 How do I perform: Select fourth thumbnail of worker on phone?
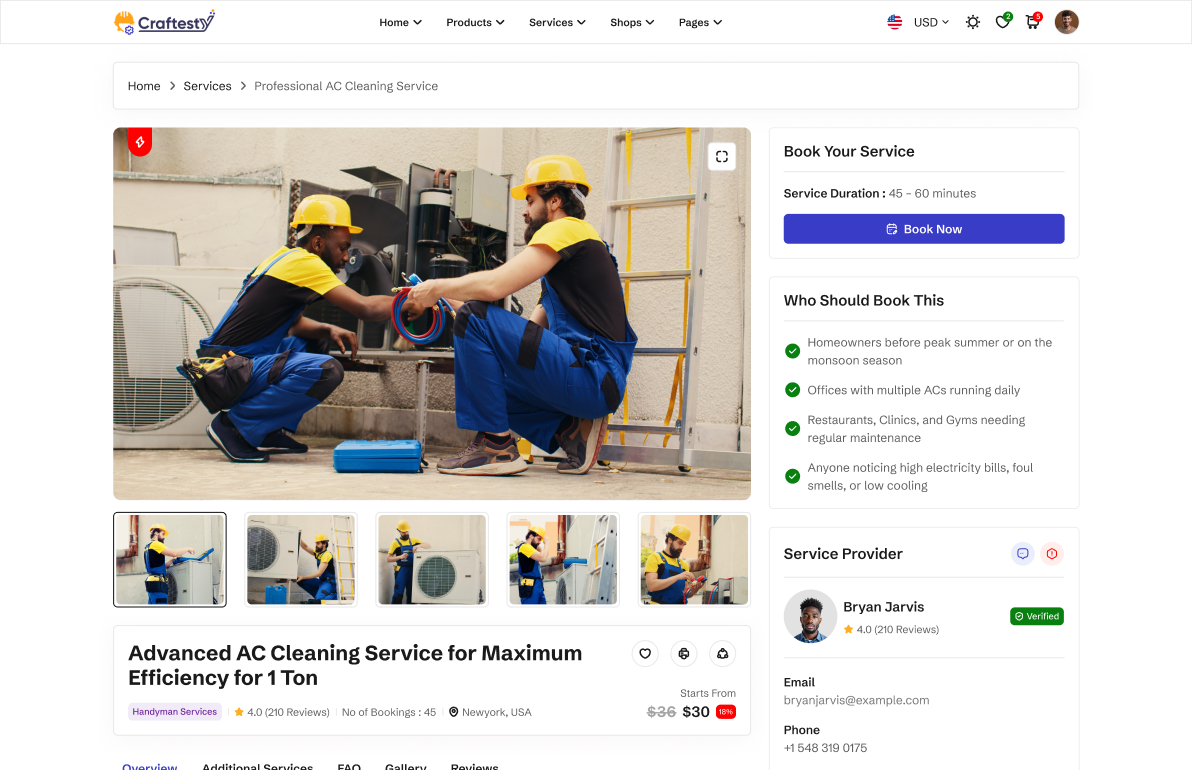(563, 559)
